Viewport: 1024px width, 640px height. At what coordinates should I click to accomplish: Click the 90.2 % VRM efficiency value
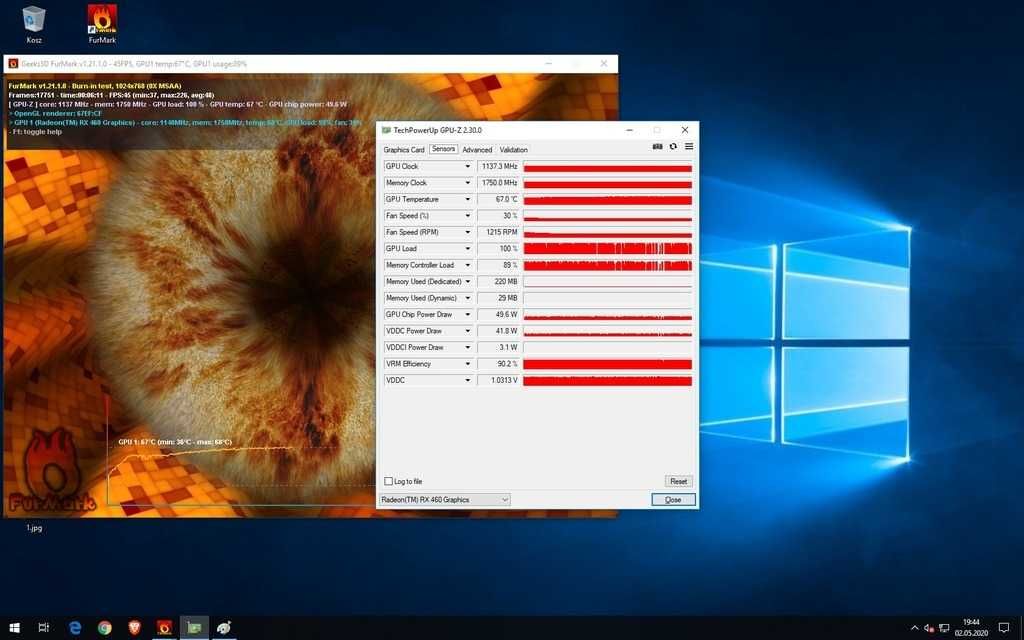pos(498,364)
